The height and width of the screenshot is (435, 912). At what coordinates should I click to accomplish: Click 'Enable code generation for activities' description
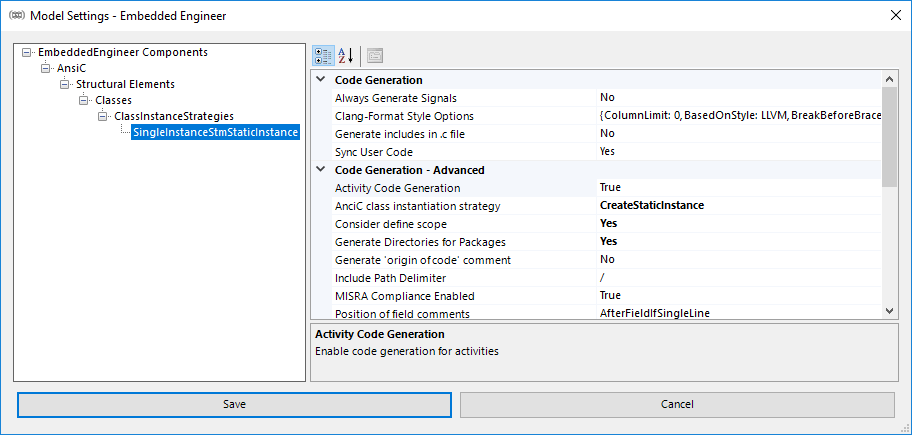click(407, 351)
